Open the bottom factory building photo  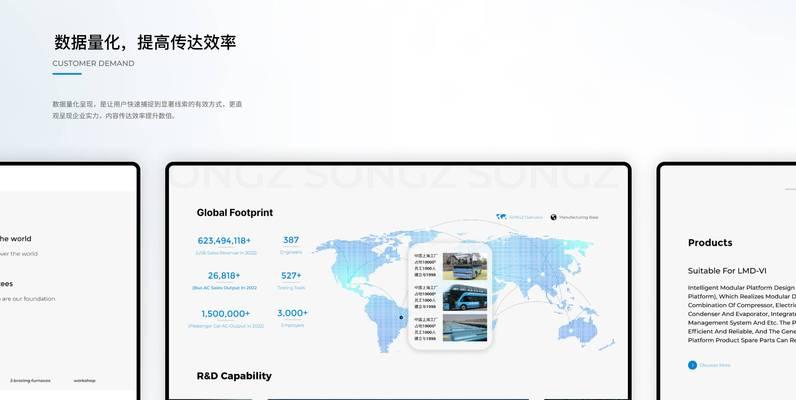point(465,327)
